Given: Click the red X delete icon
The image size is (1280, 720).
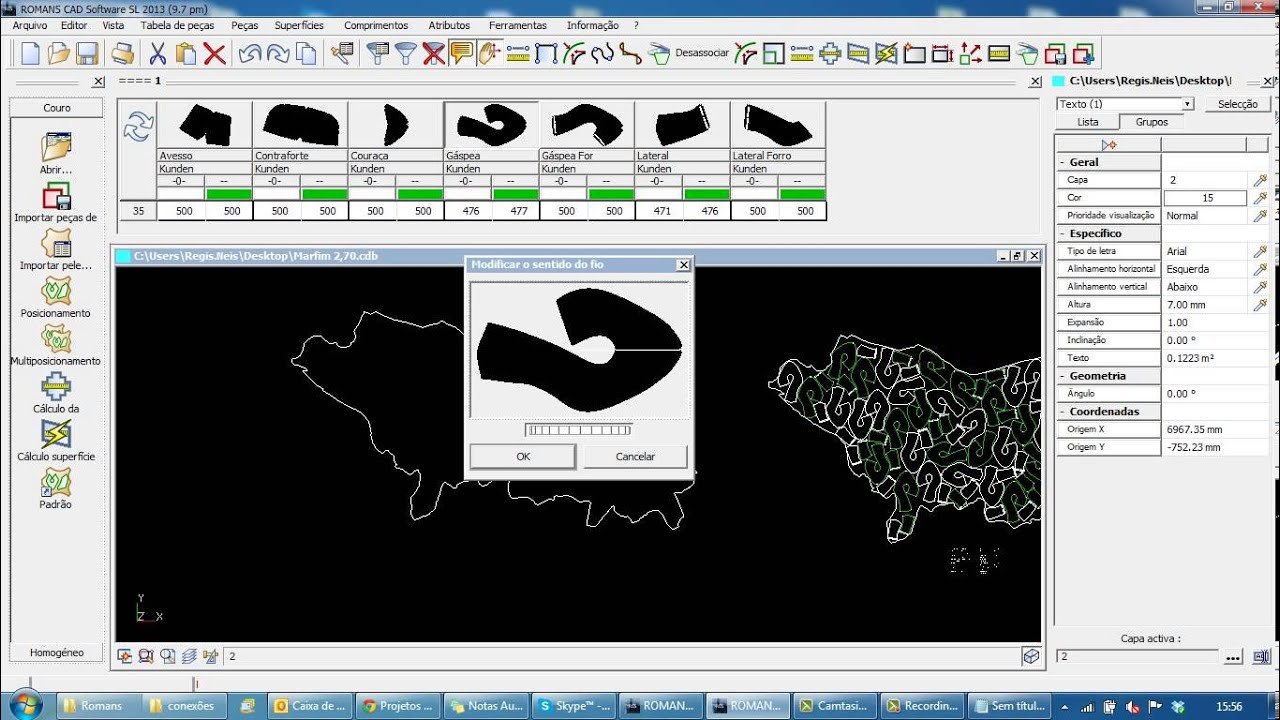Looking at the screenshot, I should coord(214,54).
